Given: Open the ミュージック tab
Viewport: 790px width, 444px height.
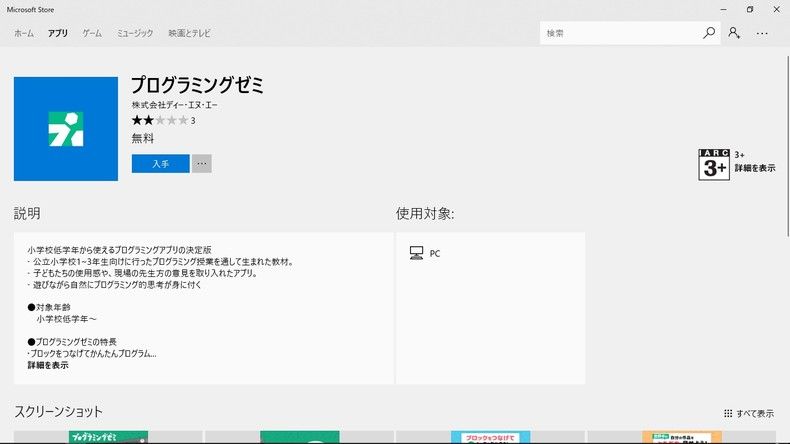Looking at the screenshot, I should tap(135, 33).
